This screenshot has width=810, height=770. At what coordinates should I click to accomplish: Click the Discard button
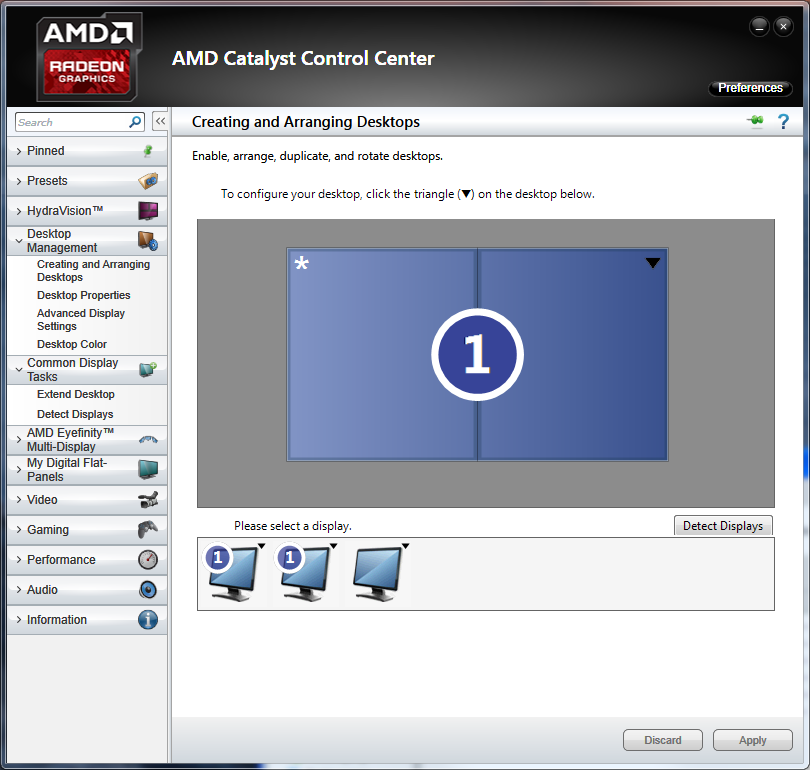click(x=663, y=740)
